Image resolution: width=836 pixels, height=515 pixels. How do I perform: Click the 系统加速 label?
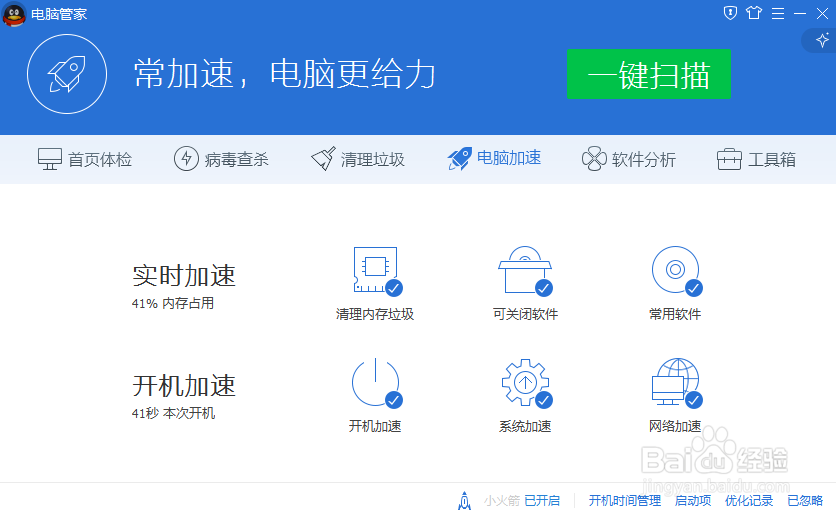click(x=525, y=426)
